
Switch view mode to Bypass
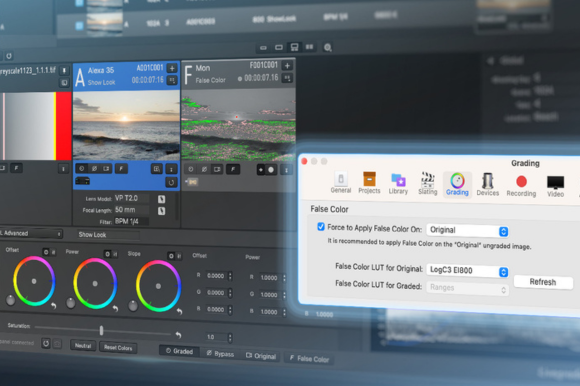pyautogui.click(x=220, y=353)
